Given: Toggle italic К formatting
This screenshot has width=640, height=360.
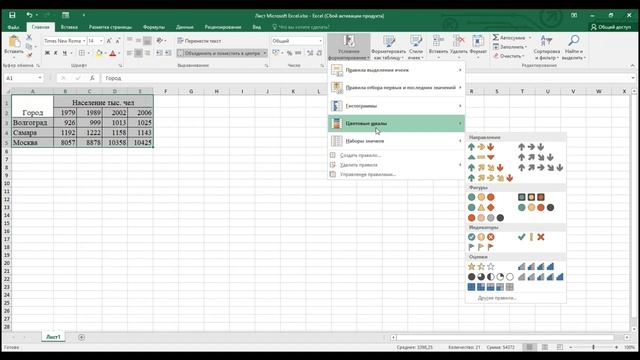Looking at the screenshot, I should click(56, 53).
